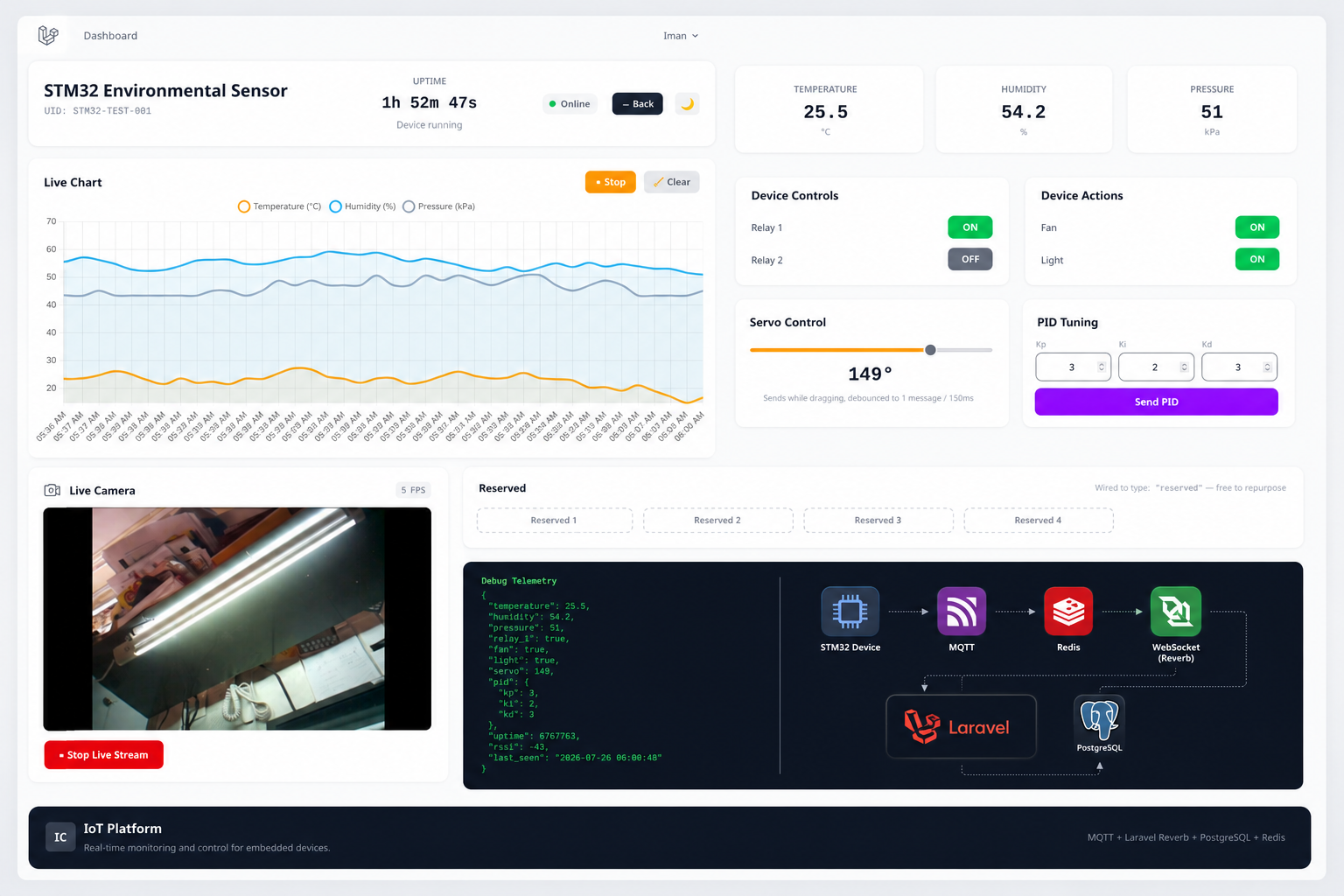Image resolution: width=1344 pixels, height=896 pixels.
Task: Click the Kp value stepper arrows
Action: [x=1102, y=367]
